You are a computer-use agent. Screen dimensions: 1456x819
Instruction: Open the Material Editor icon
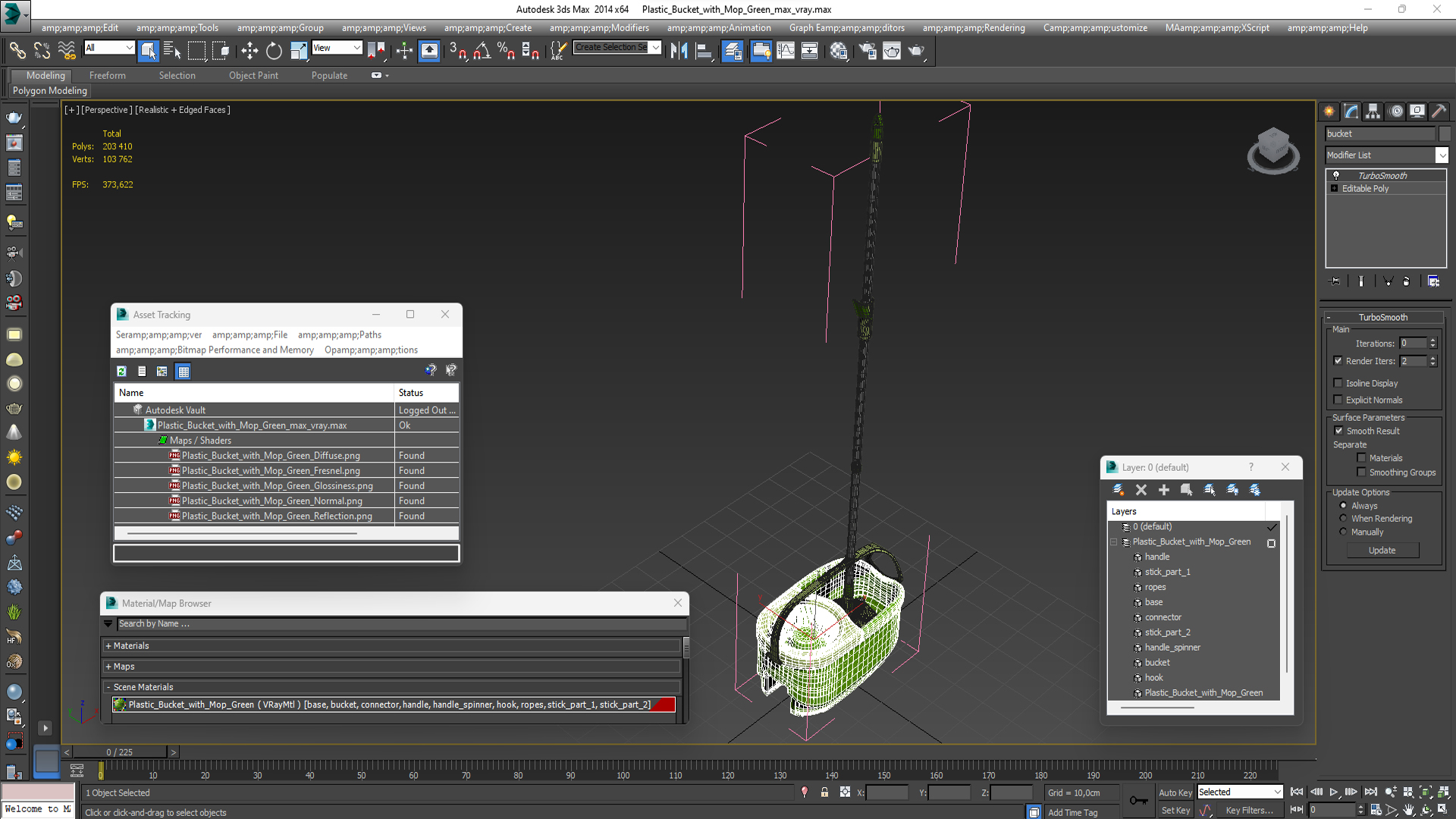click(x=838, y=51)
